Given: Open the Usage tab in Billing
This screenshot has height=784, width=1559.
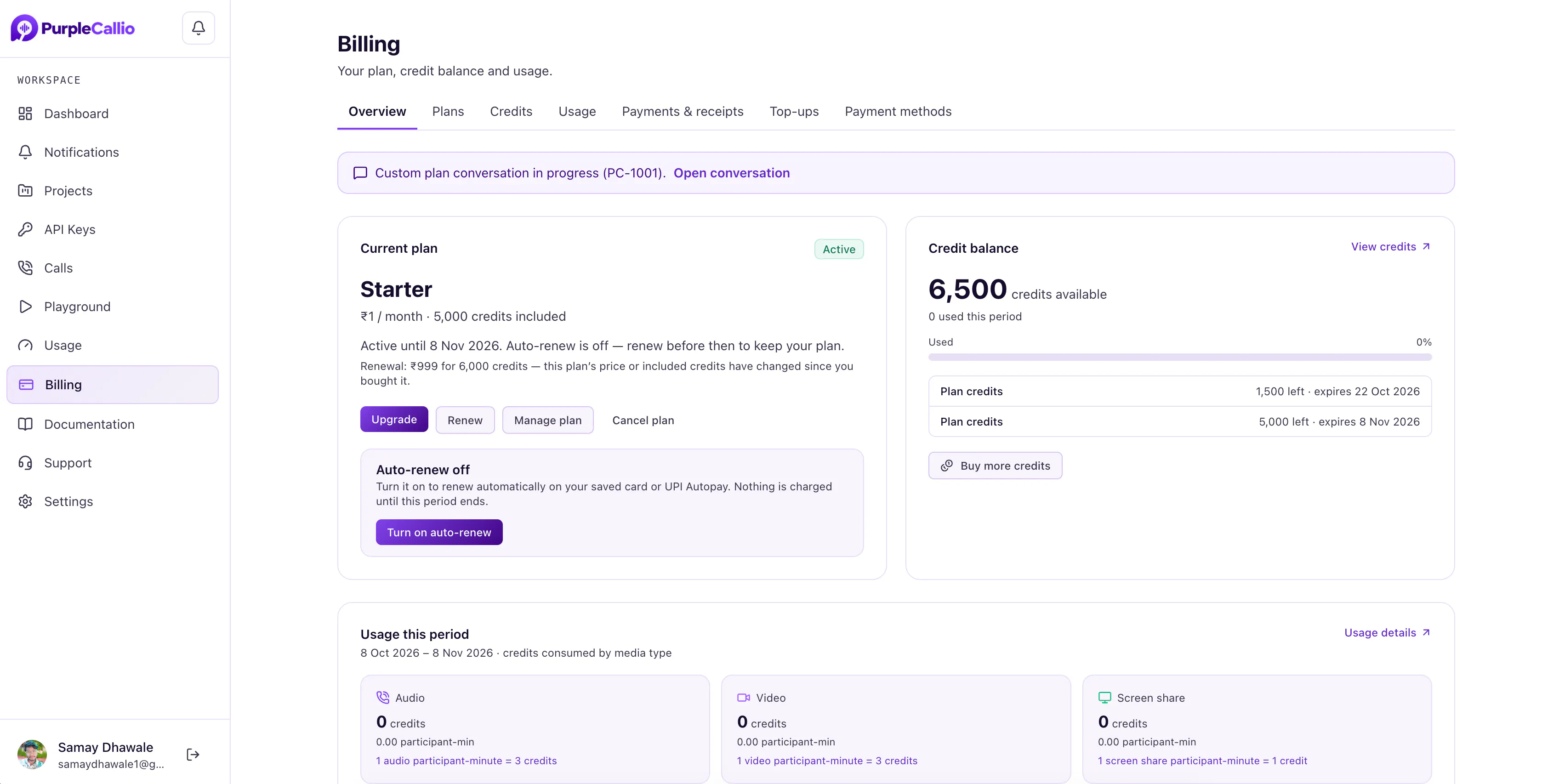Looking at the screenshot, I should [577, 111].
